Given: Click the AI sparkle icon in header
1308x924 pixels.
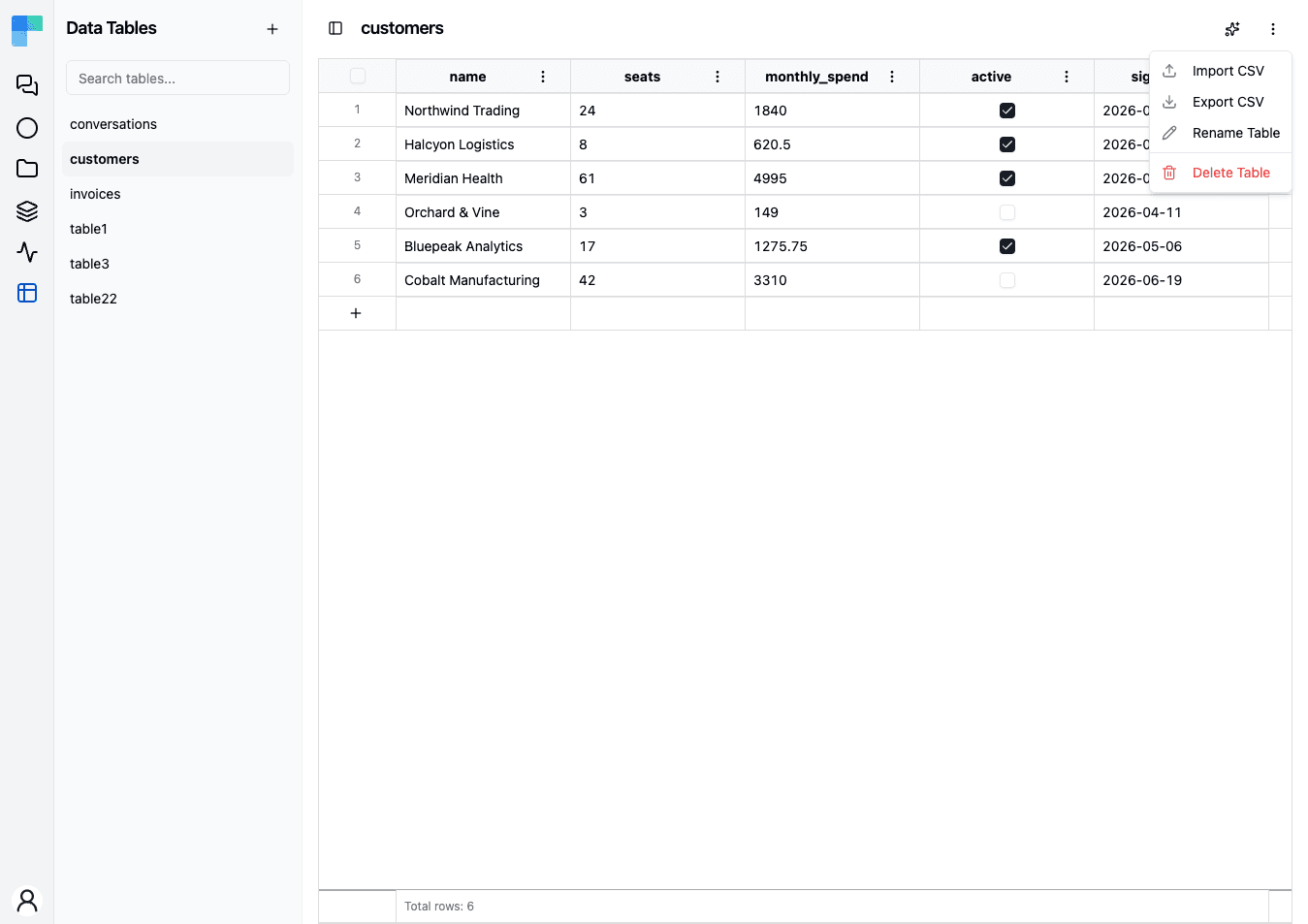Looking at the screenshot, I should pyautogui.click(x=1232, y=29).
